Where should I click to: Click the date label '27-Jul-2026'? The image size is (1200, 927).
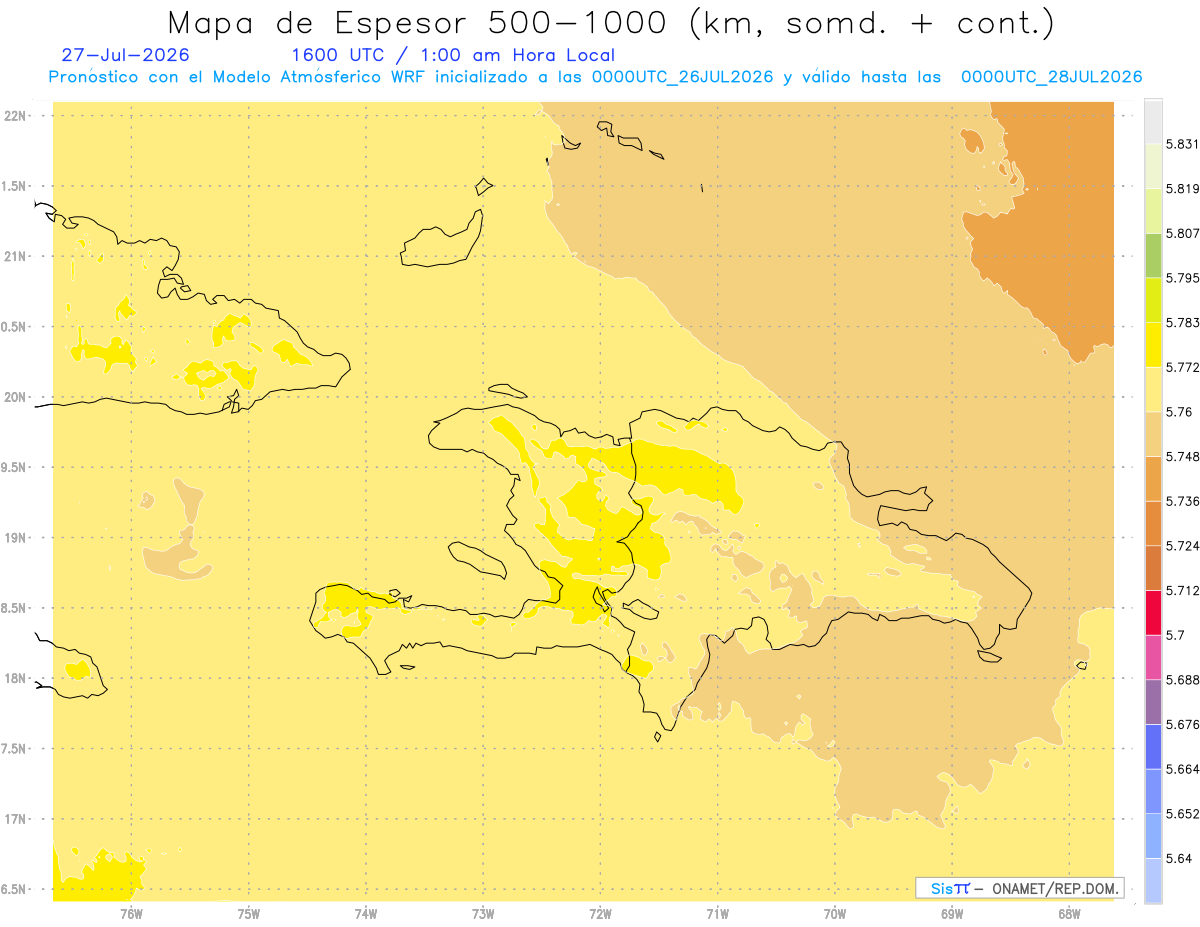(x=125, y=56)
